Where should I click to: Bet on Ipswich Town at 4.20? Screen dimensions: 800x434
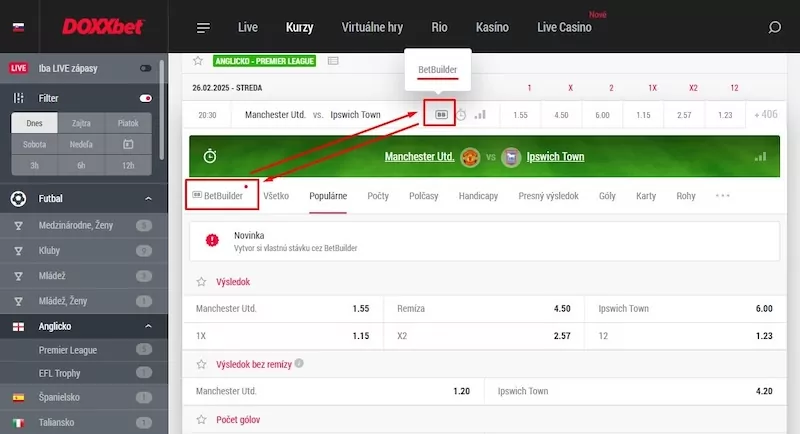[635, 391]
